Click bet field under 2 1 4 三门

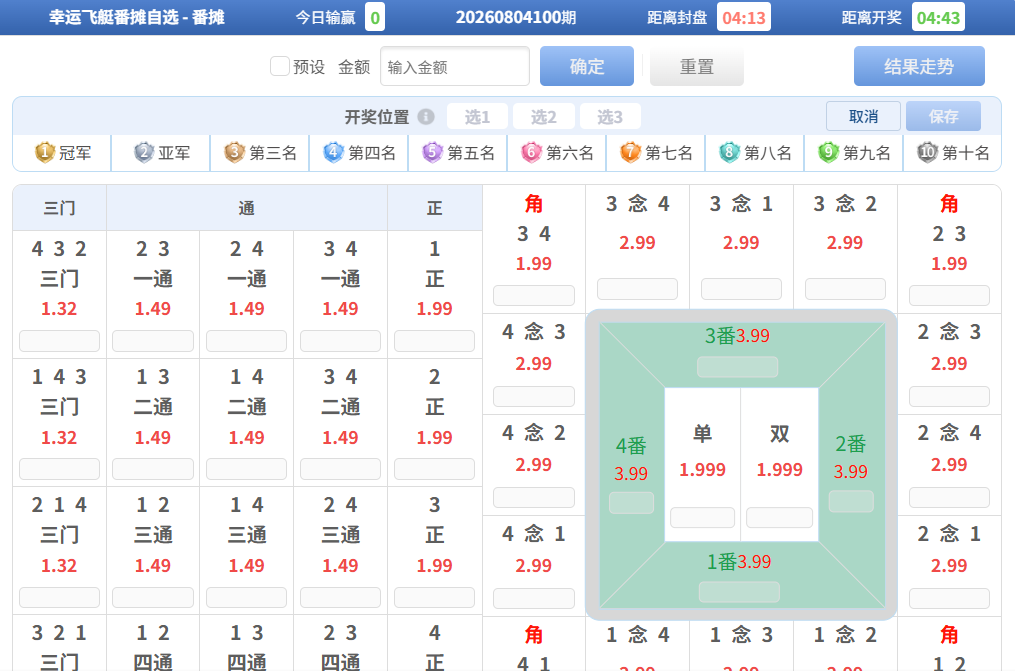click(60, 597)
